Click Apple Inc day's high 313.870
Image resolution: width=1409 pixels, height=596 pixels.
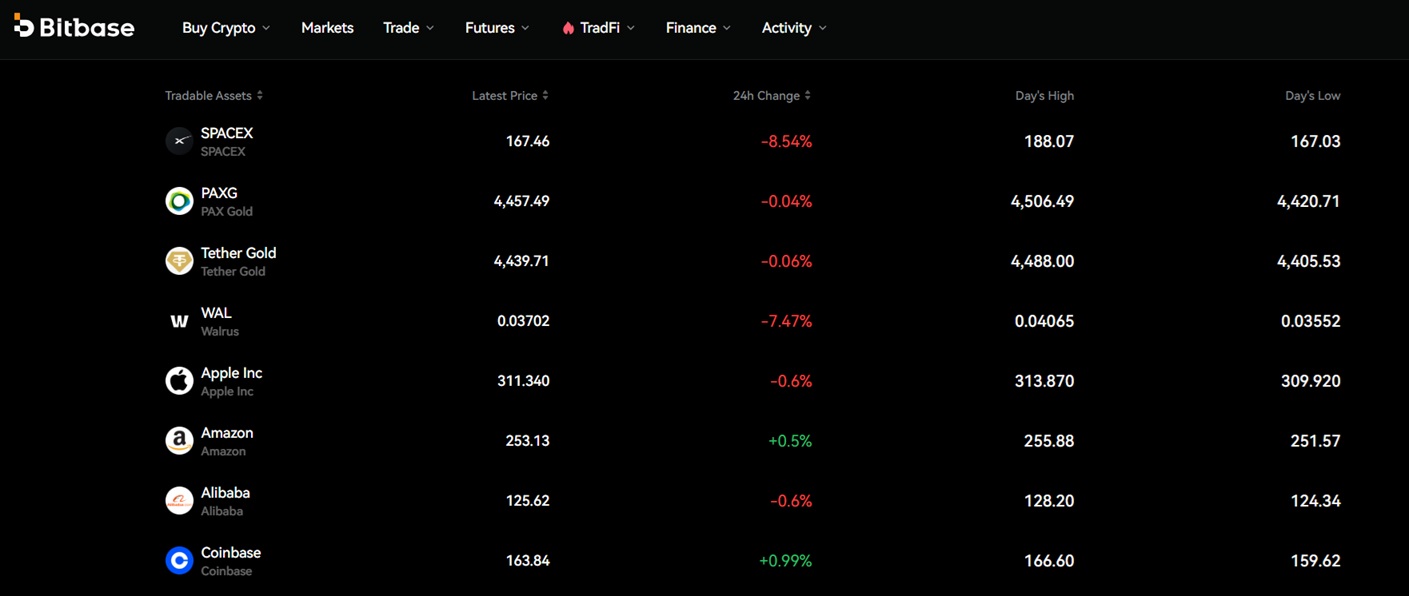1044,381
